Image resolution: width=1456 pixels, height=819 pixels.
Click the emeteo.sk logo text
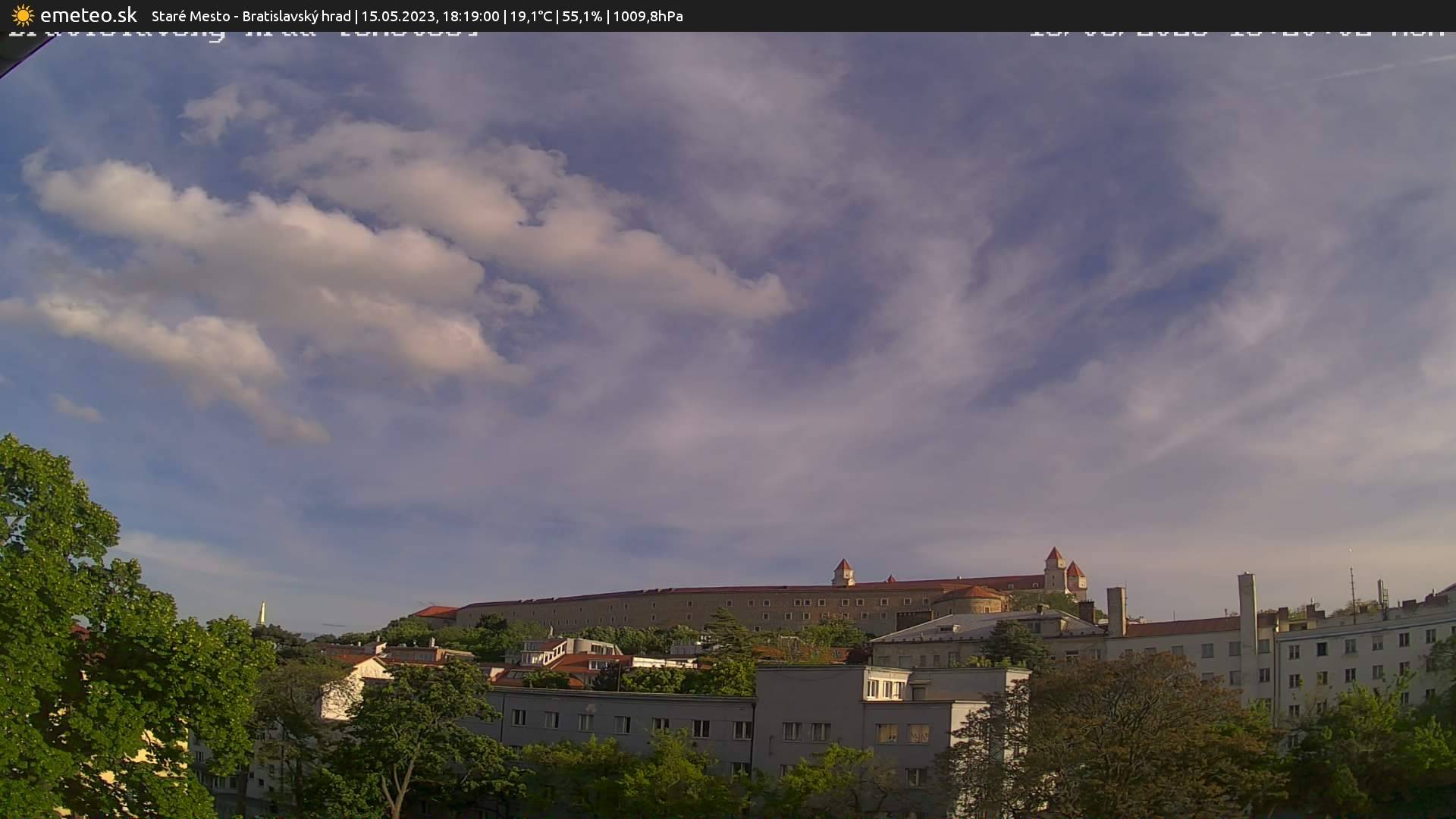coord(88,15)
